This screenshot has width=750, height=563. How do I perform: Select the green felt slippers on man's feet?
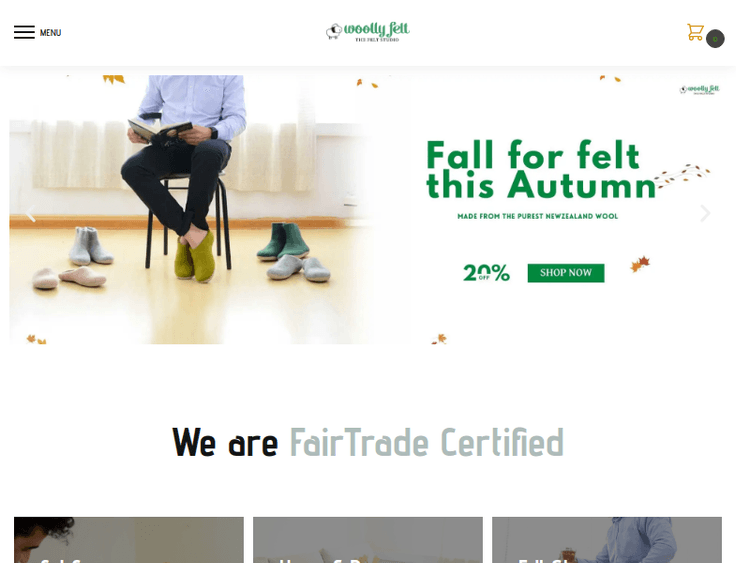(x=194, y=256)
